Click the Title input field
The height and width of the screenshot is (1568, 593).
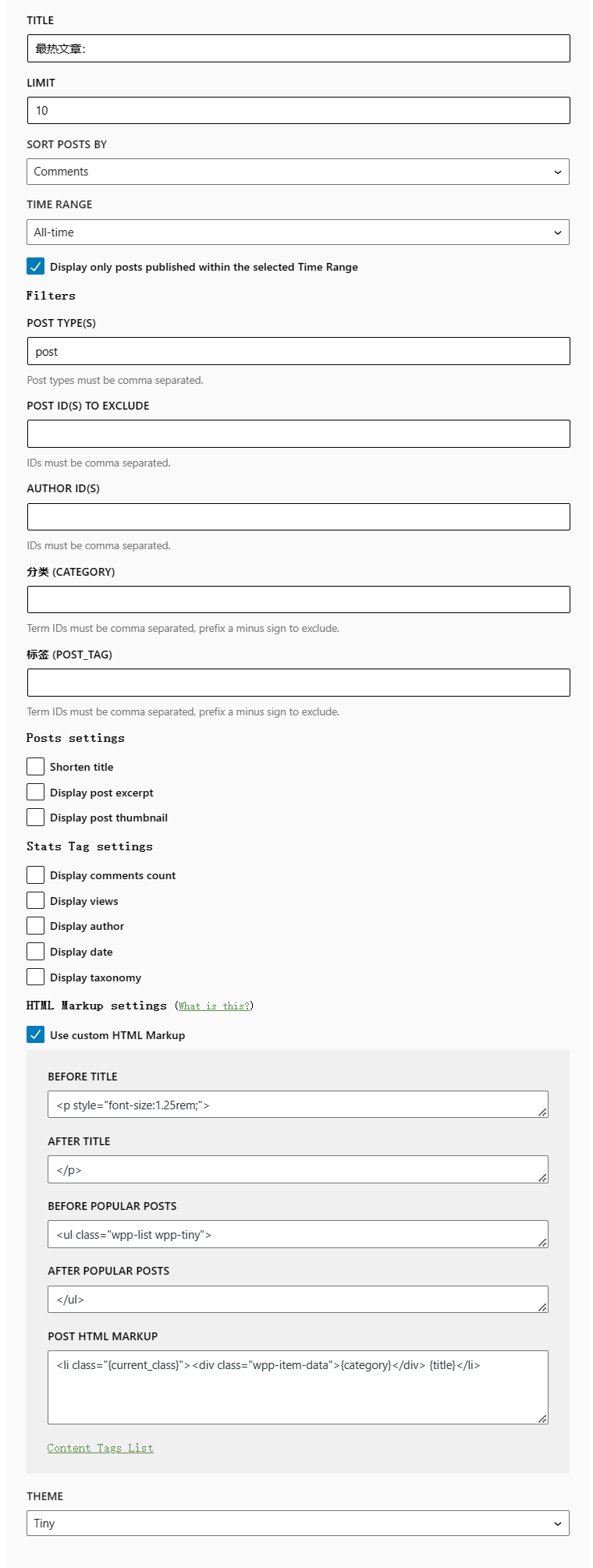298,48
